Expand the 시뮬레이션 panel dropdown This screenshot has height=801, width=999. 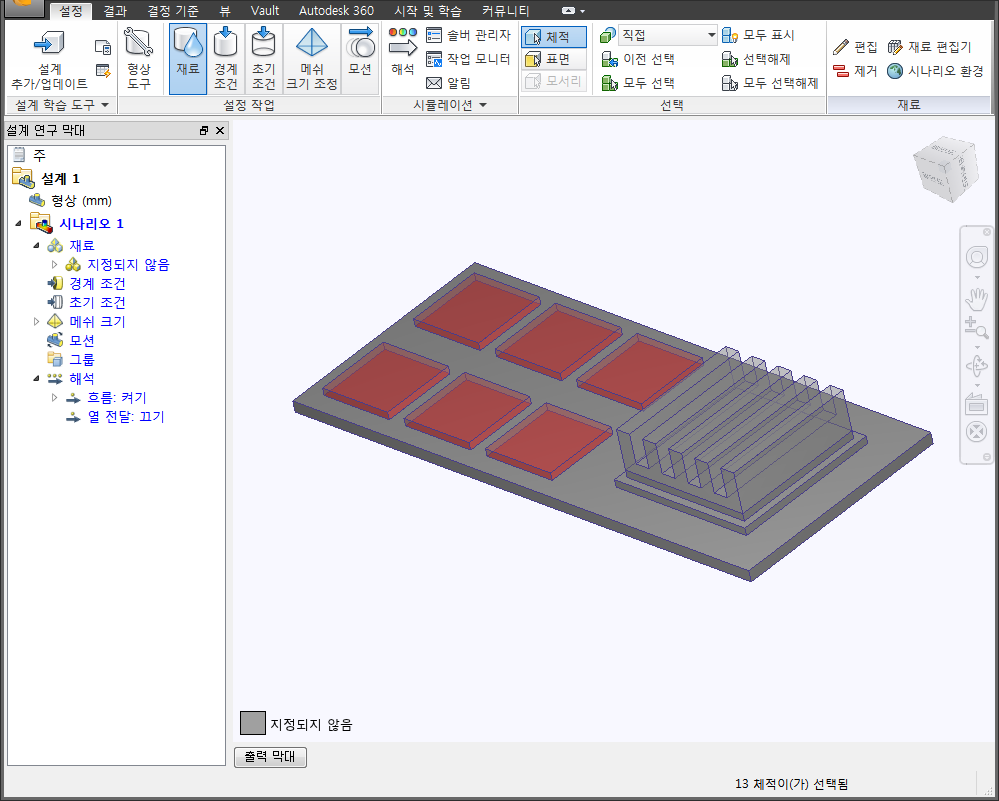pyautogui.click(x=482, y=105)
